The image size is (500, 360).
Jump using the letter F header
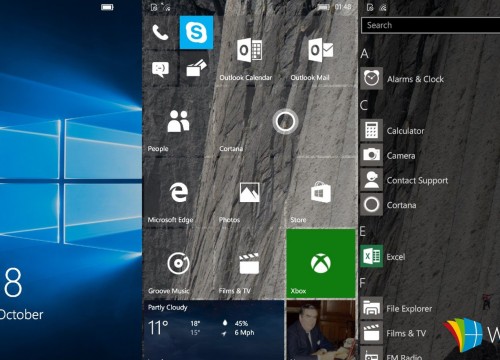tap(363, 283)
